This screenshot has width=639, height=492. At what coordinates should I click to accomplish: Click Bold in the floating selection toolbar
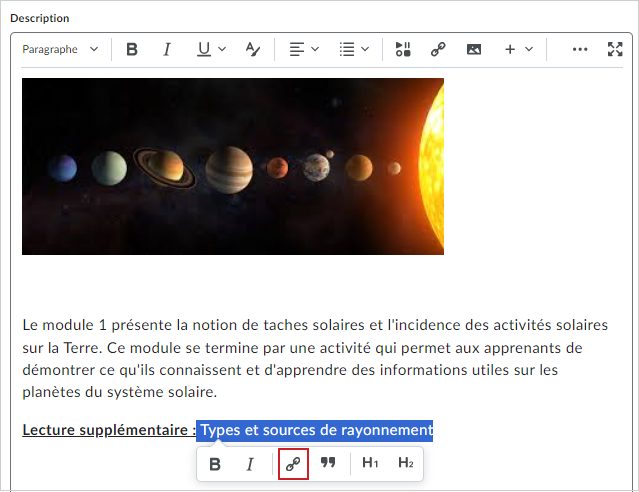pos(215,464)
